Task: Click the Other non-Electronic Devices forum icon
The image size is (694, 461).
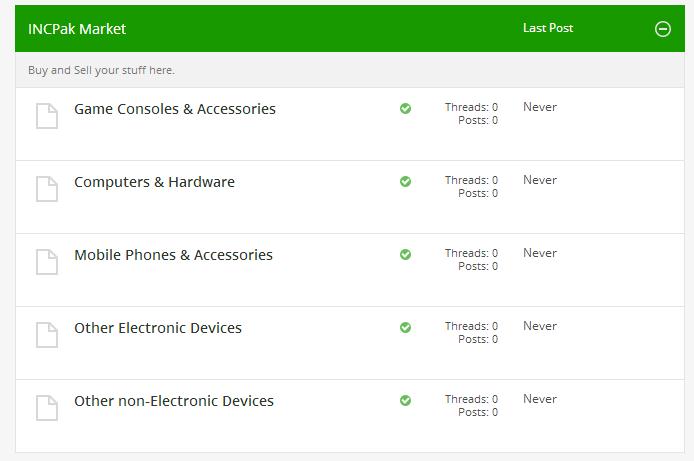Action: (47, 408)
